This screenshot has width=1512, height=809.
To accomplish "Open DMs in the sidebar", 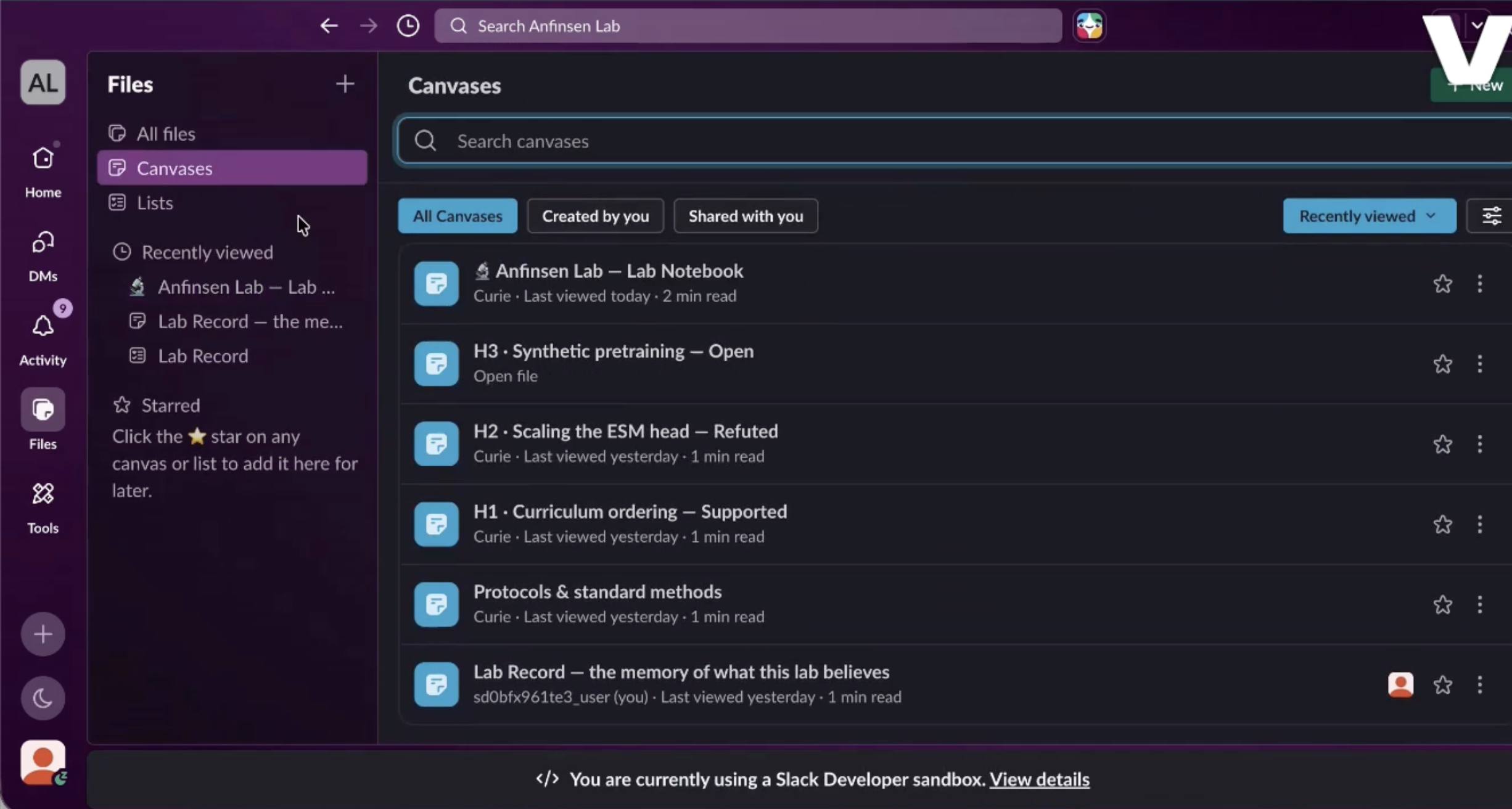I will 43,256.
